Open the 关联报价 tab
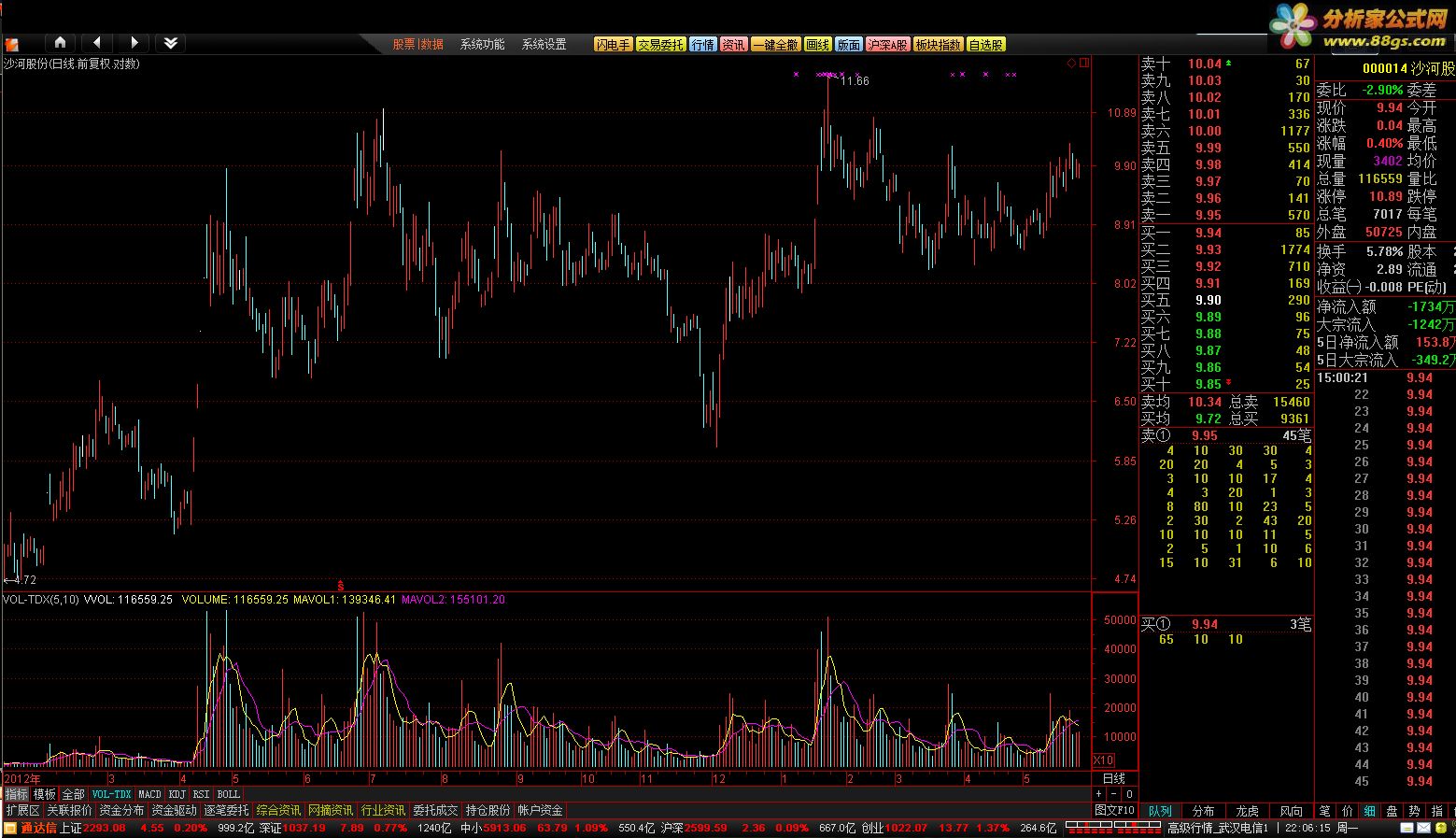This screenshot has width=1456, height=838. point(69,810)
